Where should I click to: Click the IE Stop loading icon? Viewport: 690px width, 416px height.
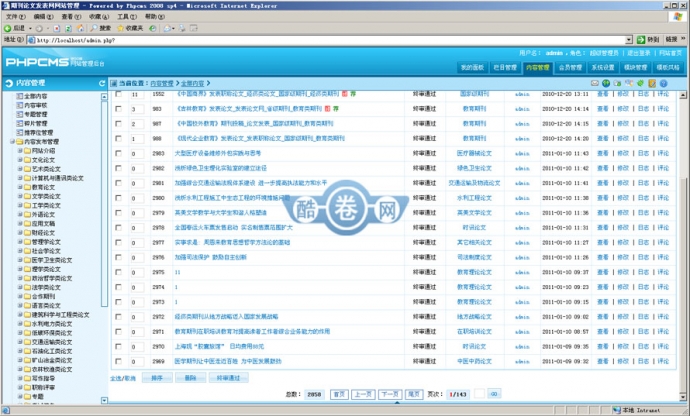coord(57,28)
